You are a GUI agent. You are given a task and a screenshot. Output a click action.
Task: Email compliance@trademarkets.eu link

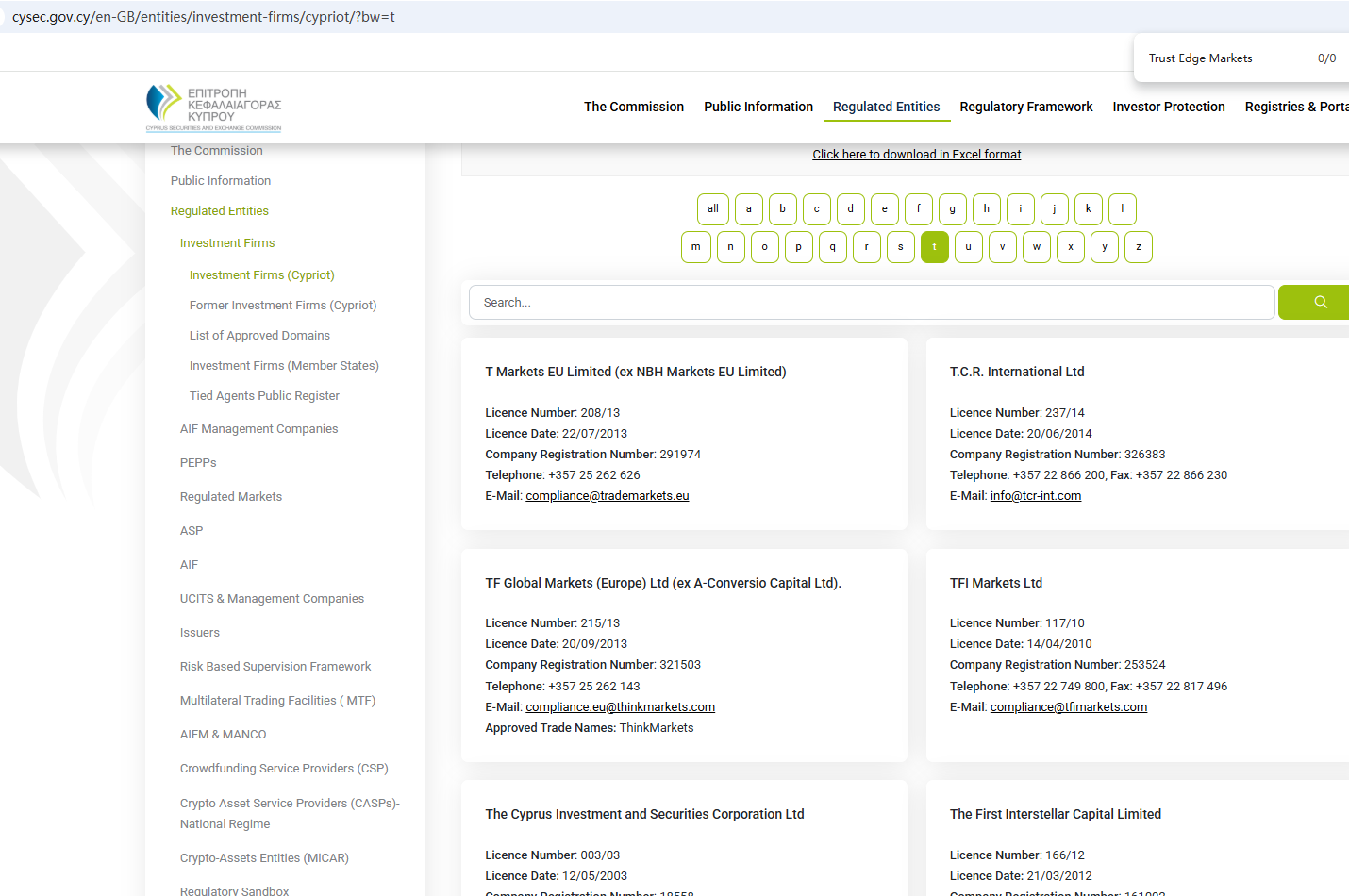coord(607,496)
